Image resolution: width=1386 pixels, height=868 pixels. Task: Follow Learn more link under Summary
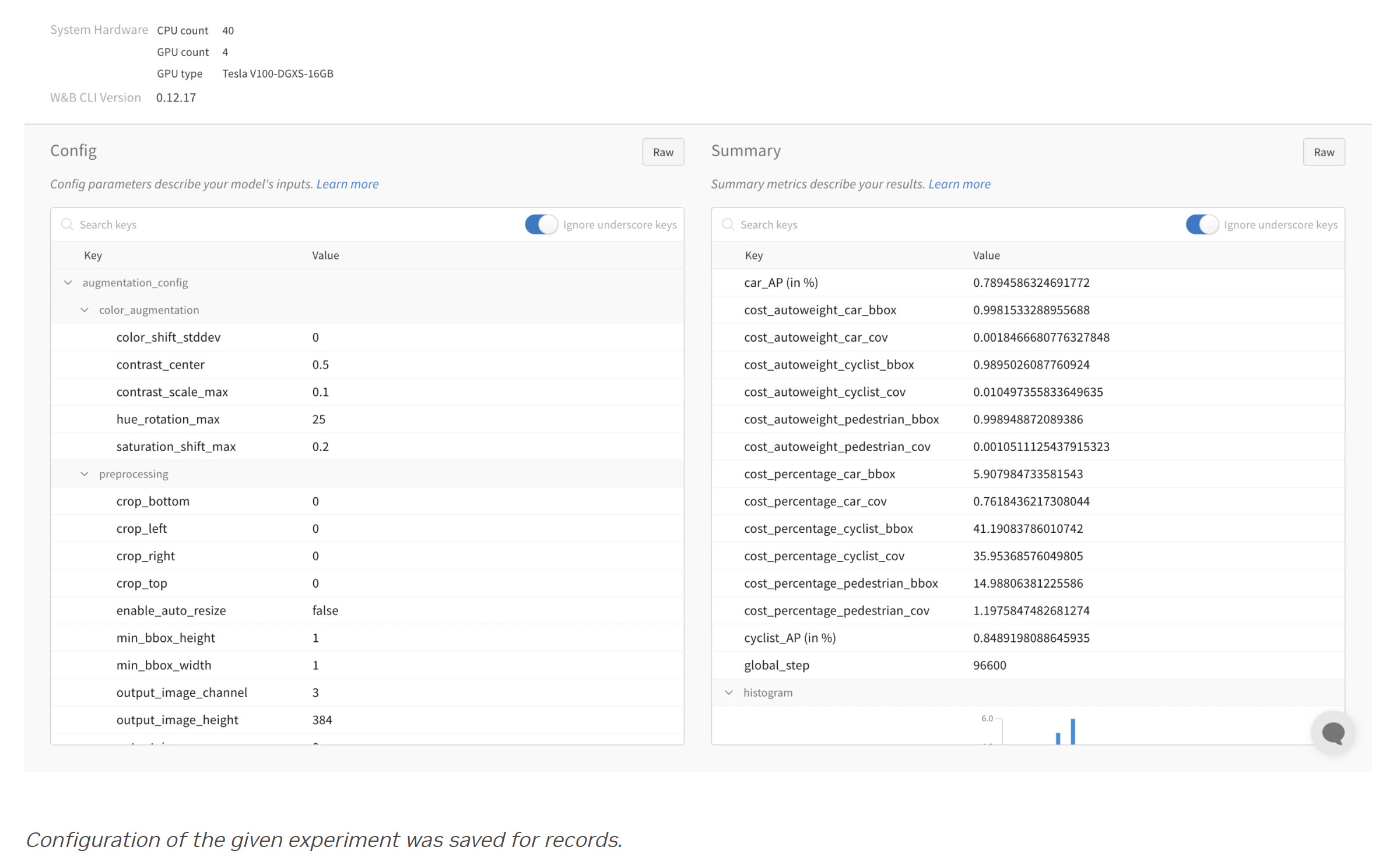[x=959, y=184]
